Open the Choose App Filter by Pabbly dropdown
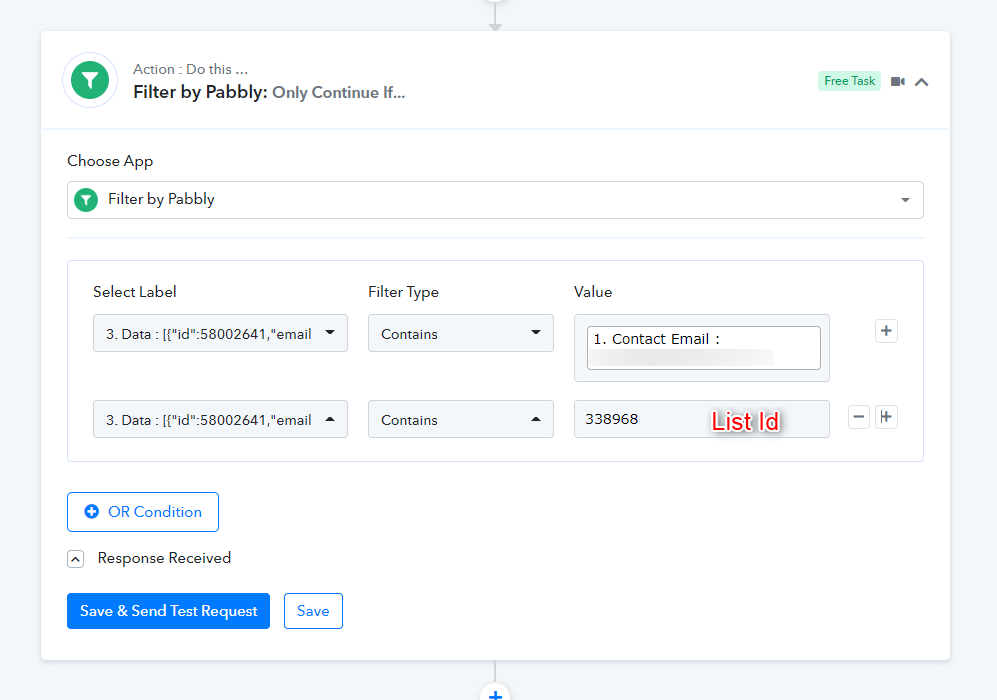 (495, 200)
